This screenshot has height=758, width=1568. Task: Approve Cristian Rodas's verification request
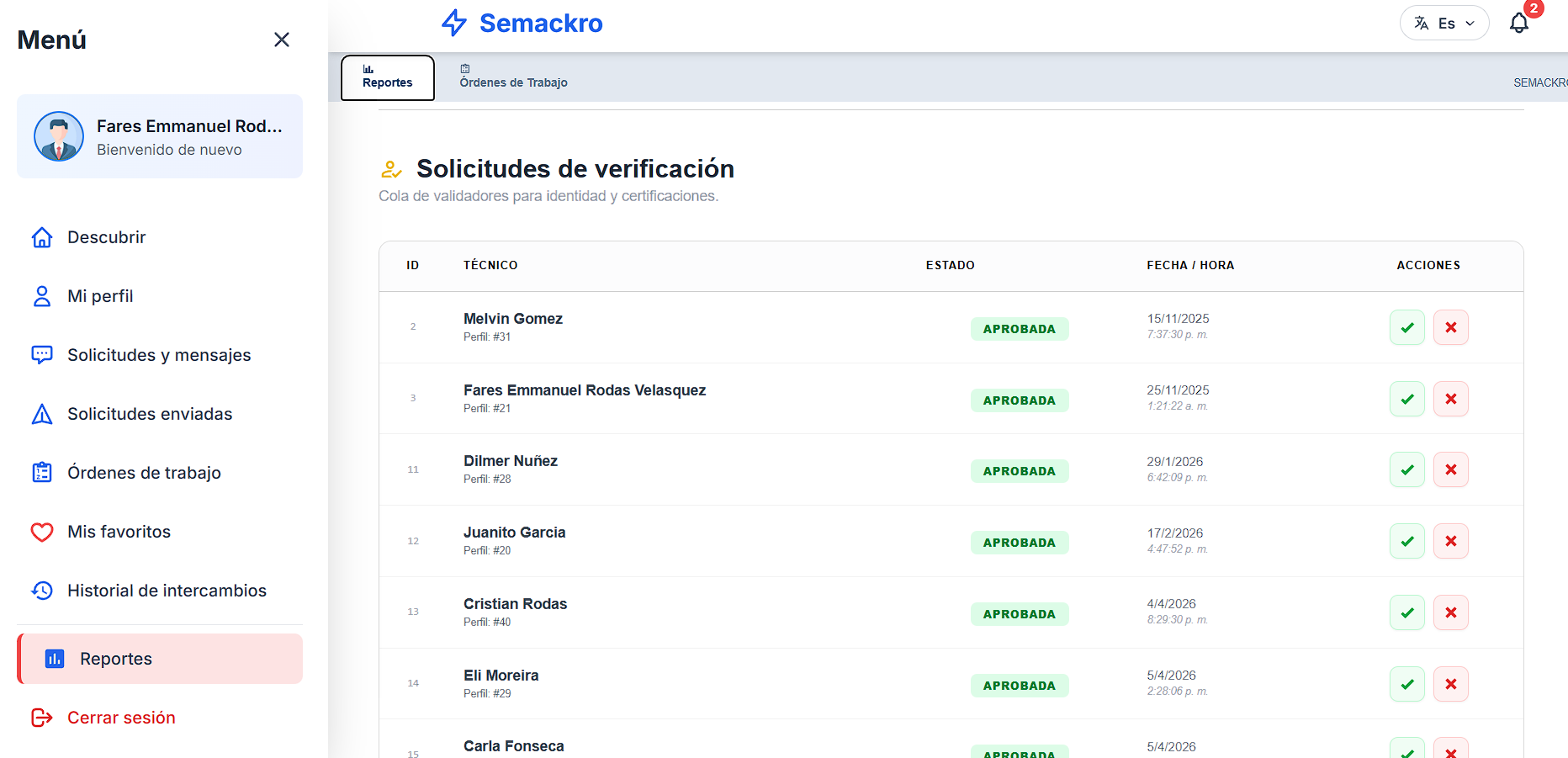click(x=1406, y=612)
